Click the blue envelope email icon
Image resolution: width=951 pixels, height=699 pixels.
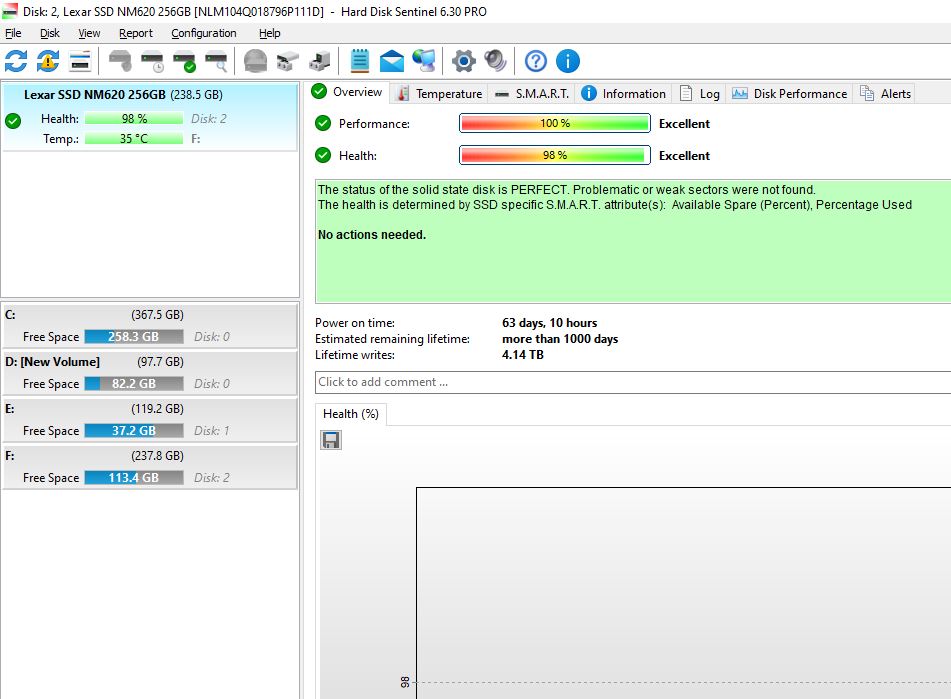(x=392, y=61)
